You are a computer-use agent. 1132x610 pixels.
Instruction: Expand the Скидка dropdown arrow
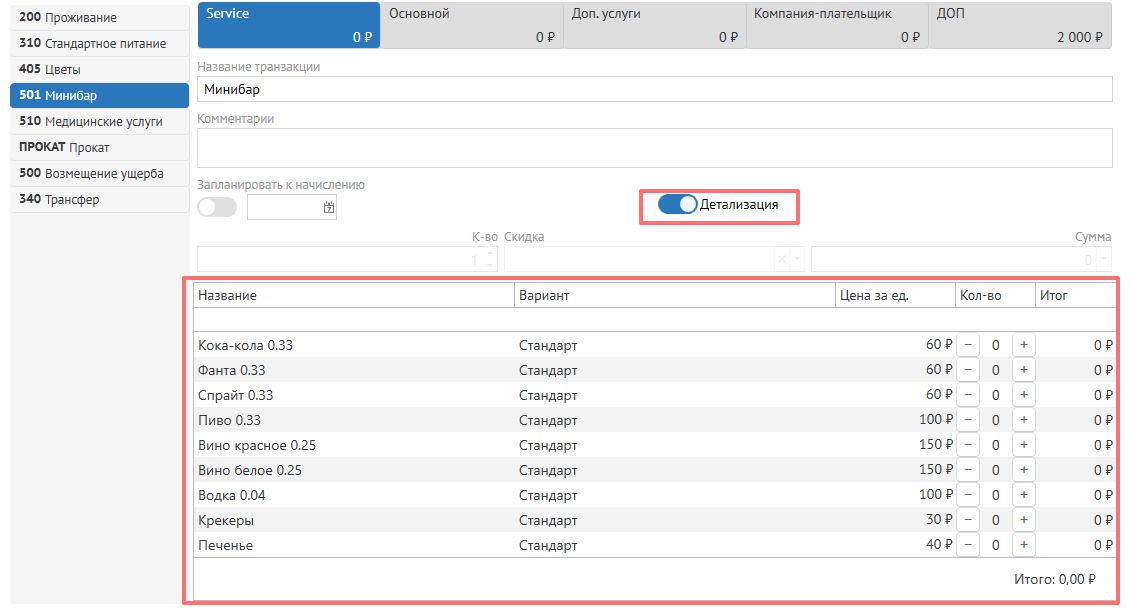(796, 260)
